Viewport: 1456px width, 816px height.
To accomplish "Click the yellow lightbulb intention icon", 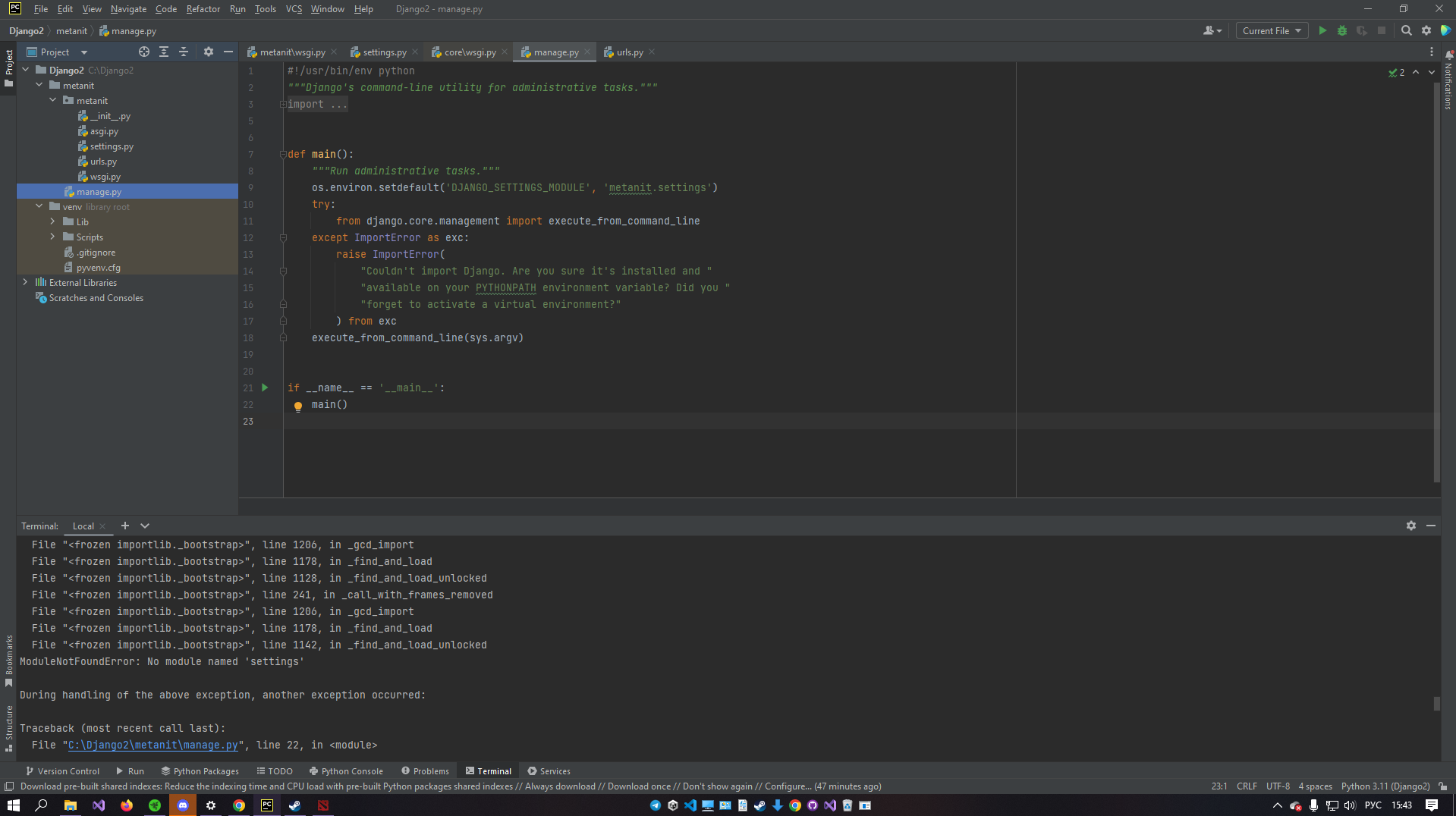I will click(298, 406).
